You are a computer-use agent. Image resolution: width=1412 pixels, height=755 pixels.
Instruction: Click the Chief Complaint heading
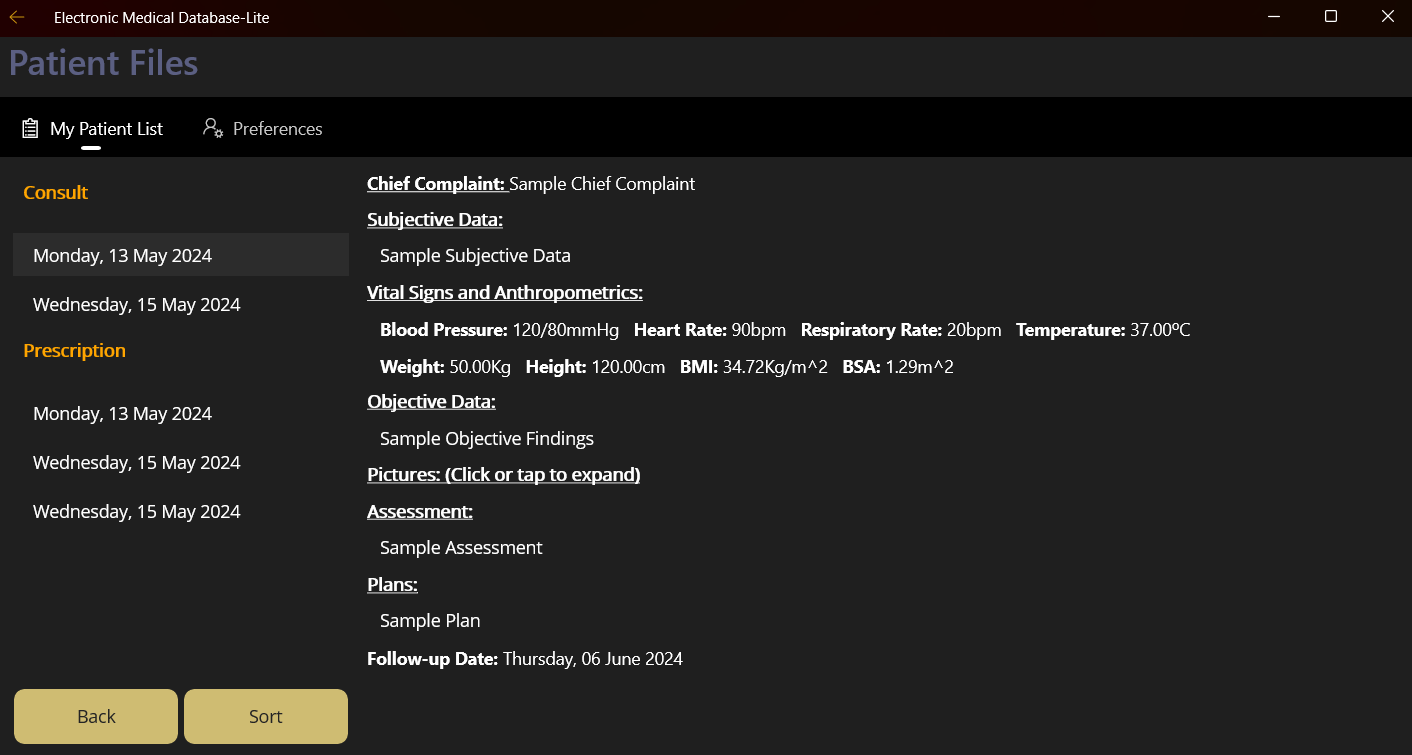(x=436, y=184)
